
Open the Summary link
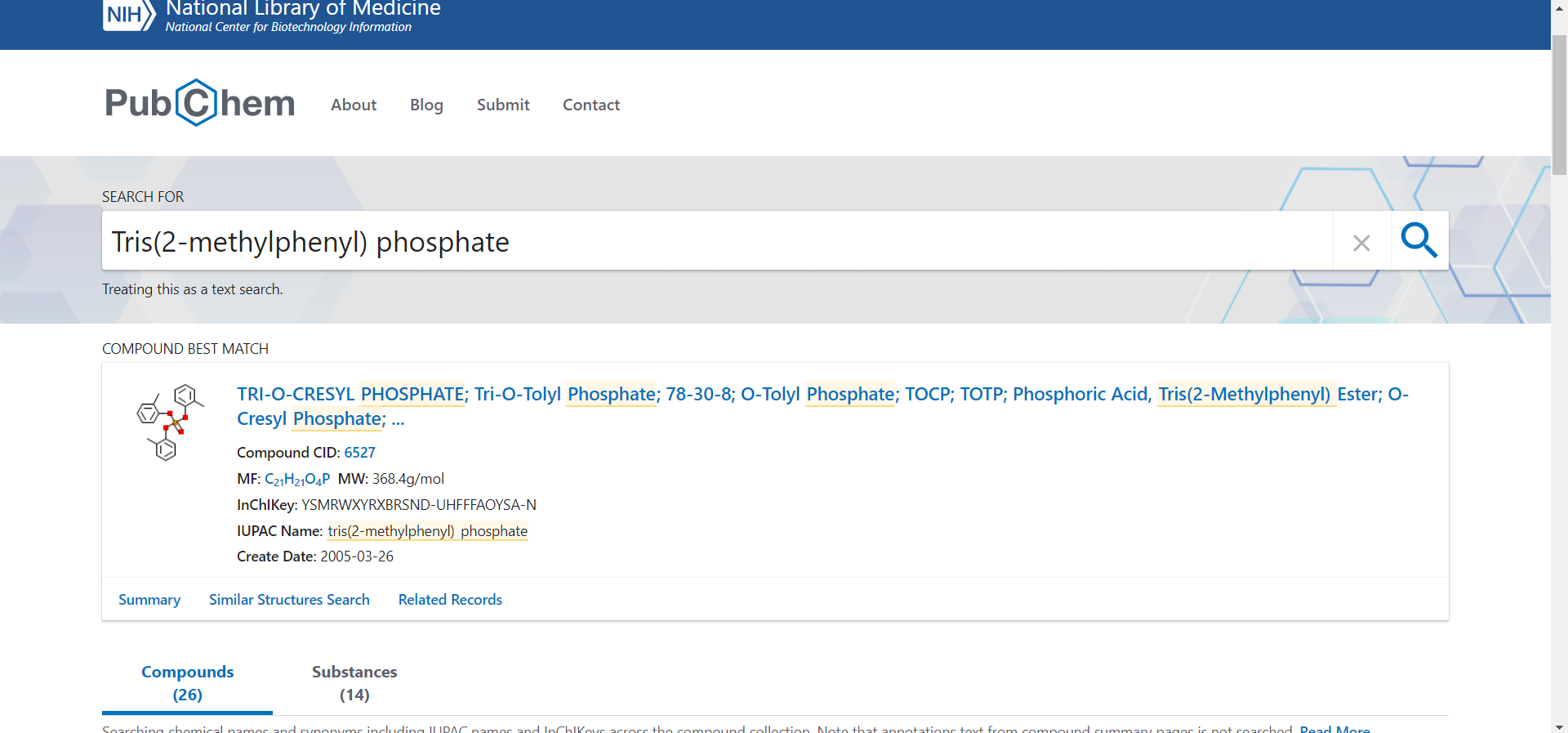[x=149, y=600]
